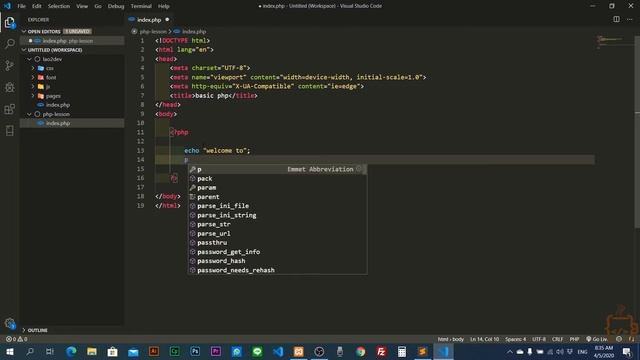Open the Search view in the activity bar

tap(9, 44)
